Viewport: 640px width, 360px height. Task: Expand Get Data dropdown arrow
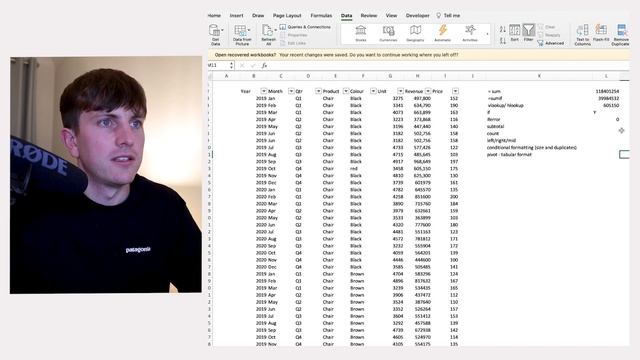[222, 30]
